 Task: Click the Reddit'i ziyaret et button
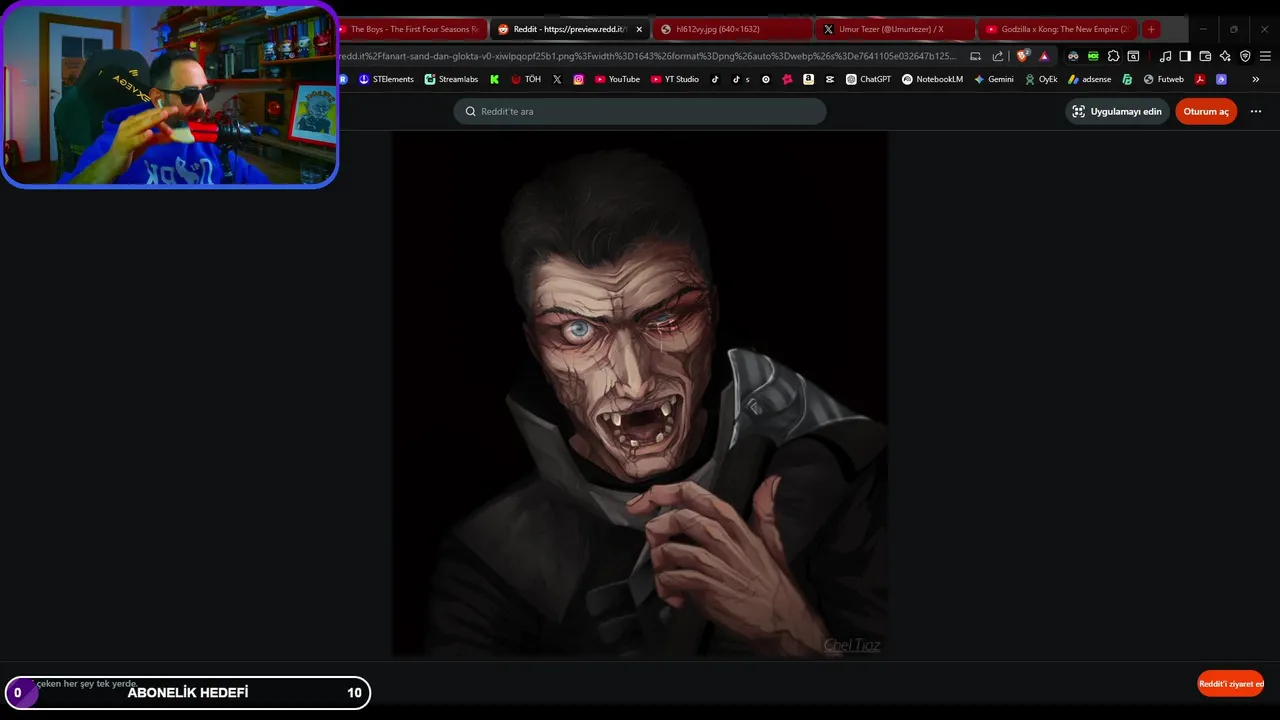pos(1230,684)
